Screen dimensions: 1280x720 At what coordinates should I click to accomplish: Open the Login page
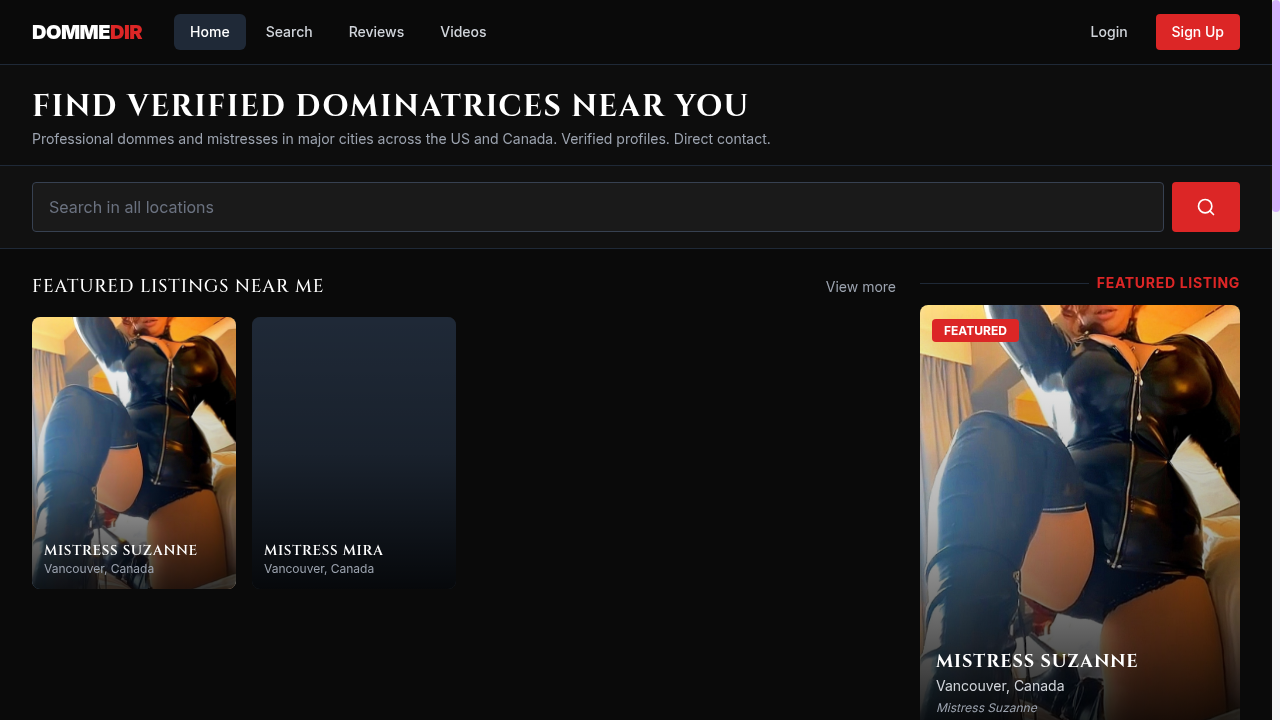point(1108,31)
